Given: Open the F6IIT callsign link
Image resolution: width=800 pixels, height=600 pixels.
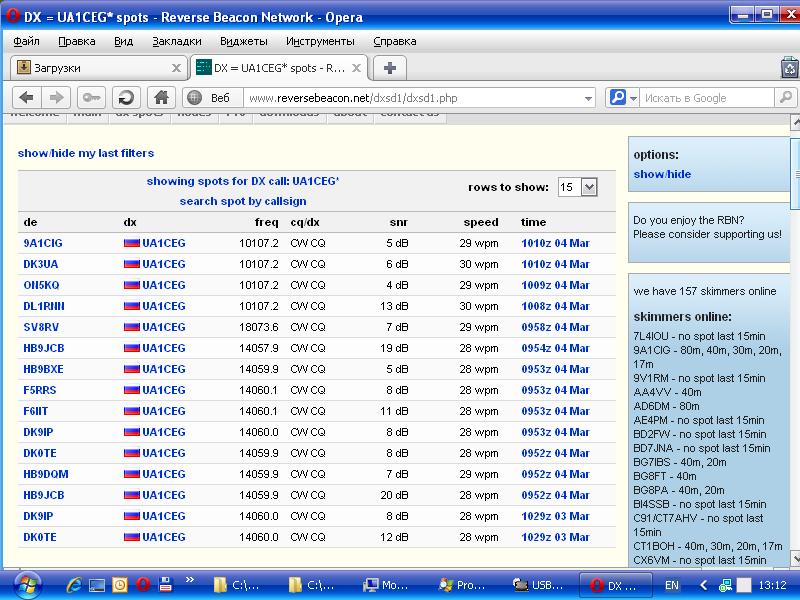Looking at the screenshot, I should pyautogui.click(x=36, y=411).
